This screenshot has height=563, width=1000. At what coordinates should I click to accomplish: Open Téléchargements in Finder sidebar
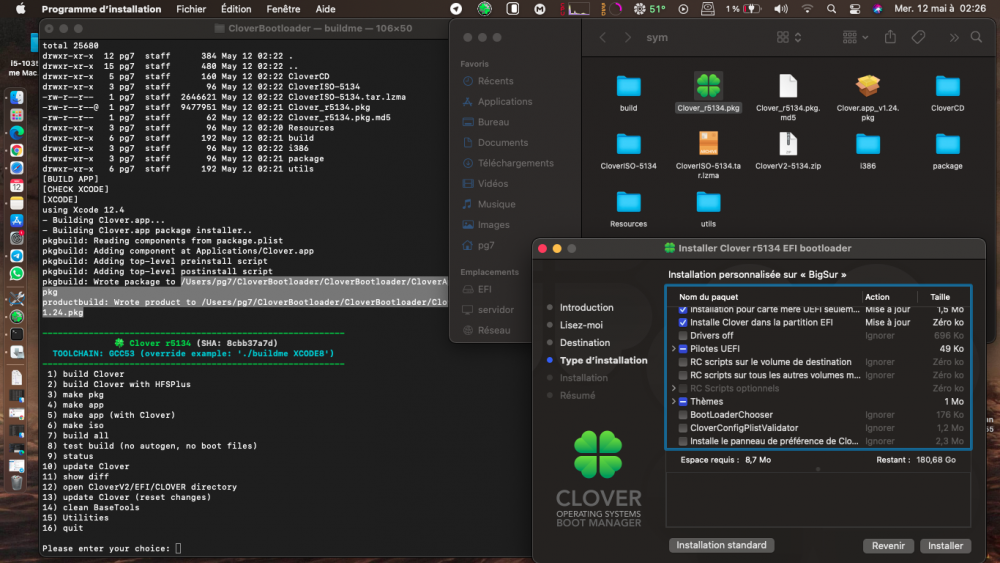pos(515,163)
